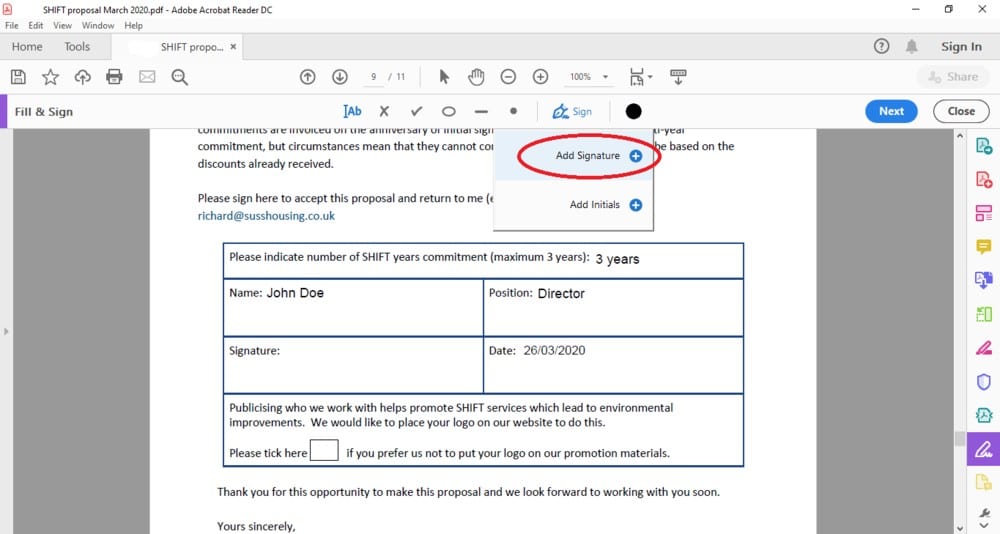Open the View menu

[x=62, y=26]
